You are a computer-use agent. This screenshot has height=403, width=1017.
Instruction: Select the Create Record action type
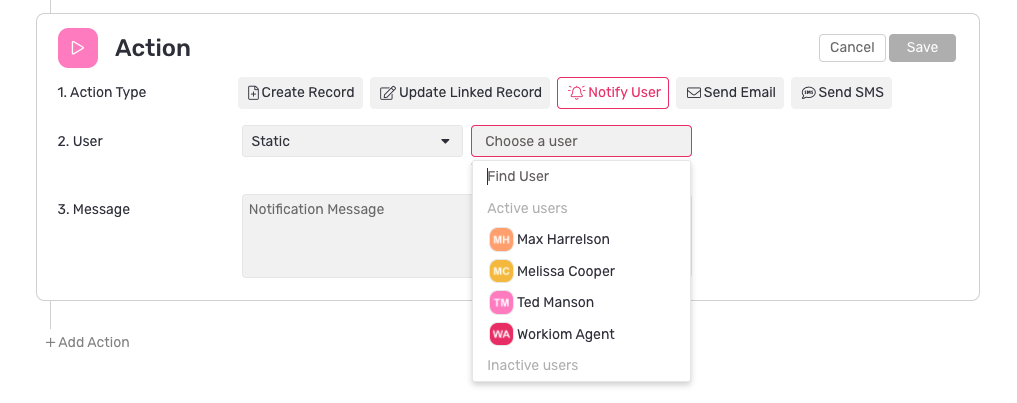coord(300,93)
